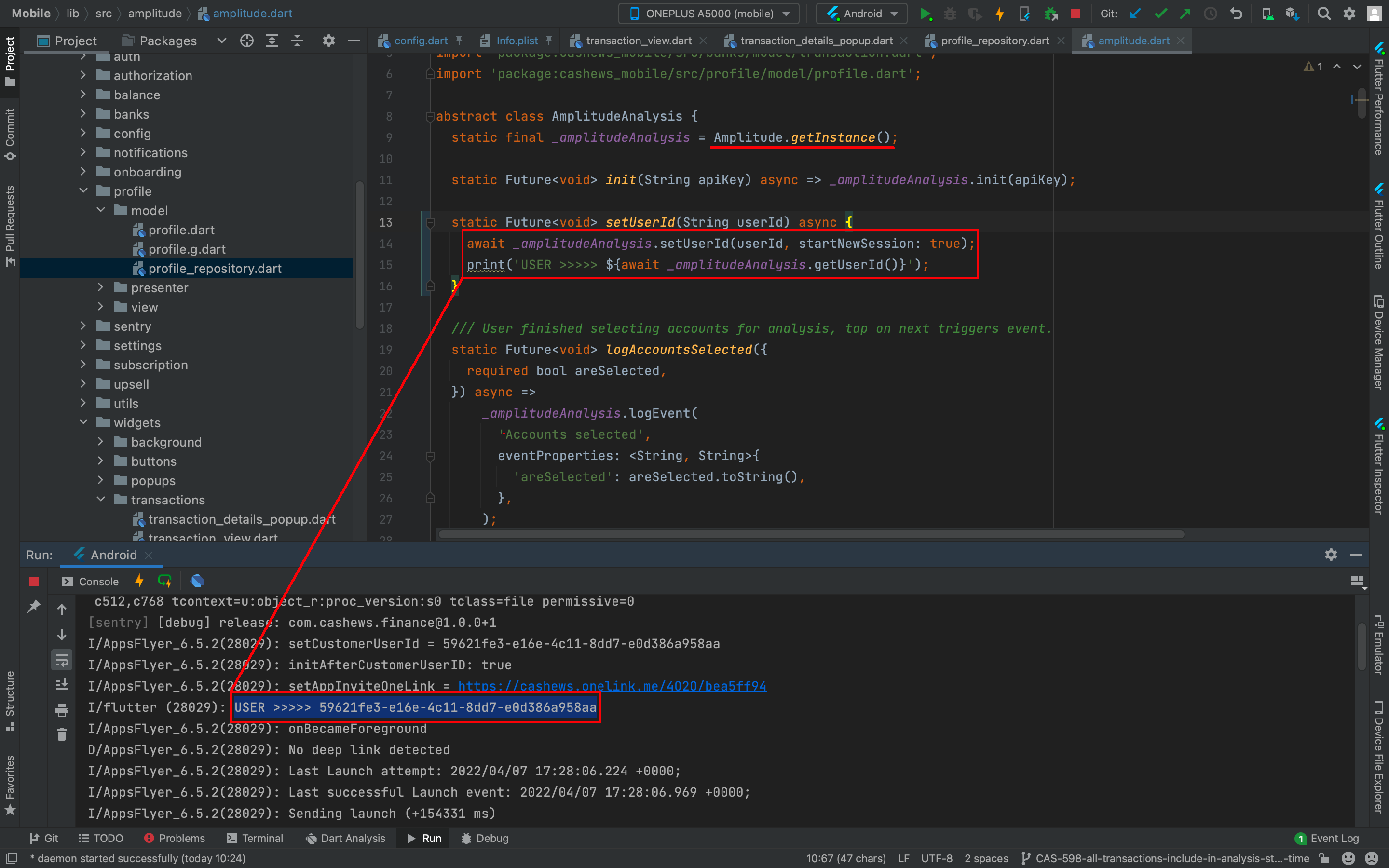Open Search Everywhere magnifier icon
The image size is (1389, 868).
1324,14
